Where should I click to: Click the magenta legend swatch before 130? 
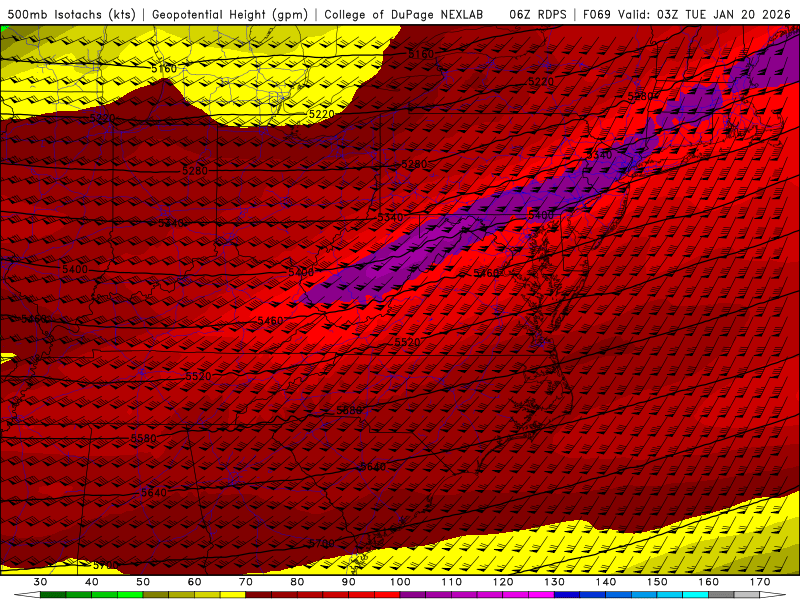click(541, 595)
